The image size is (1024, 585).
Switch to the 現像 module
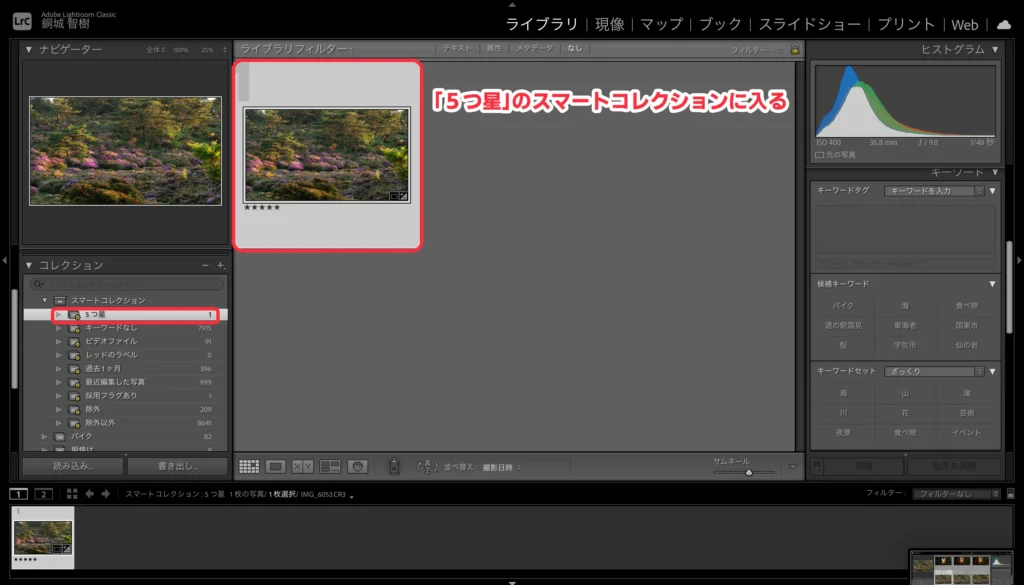[x=609, y=24]
